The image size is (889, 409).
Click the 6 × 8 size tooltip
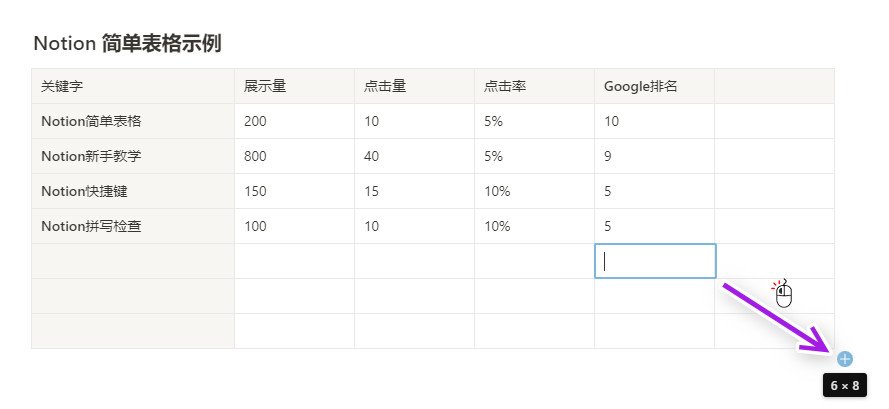[x=845, y=386]
